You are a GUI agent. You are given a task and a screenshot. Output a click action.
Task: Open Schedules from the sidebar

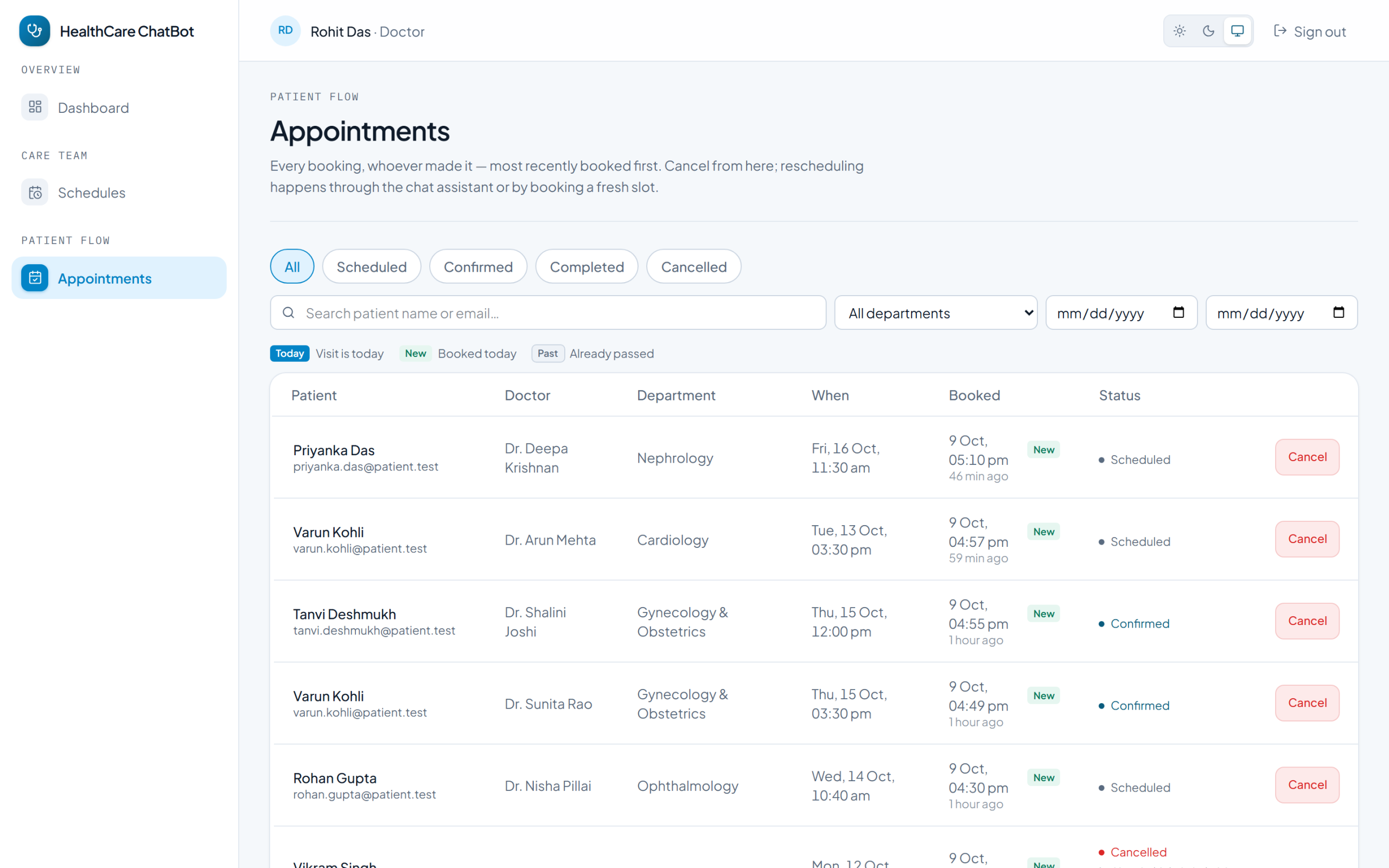coord(119,192)
